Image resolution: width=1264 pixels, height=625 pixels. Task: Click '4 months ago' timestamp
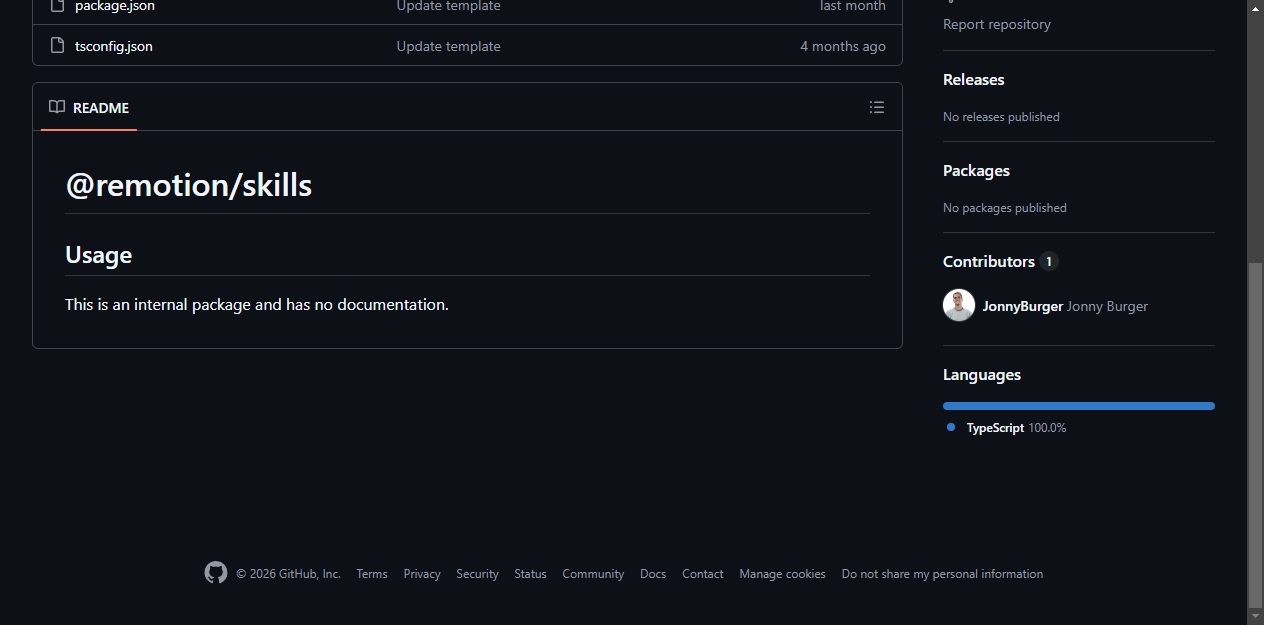[843, 46]
